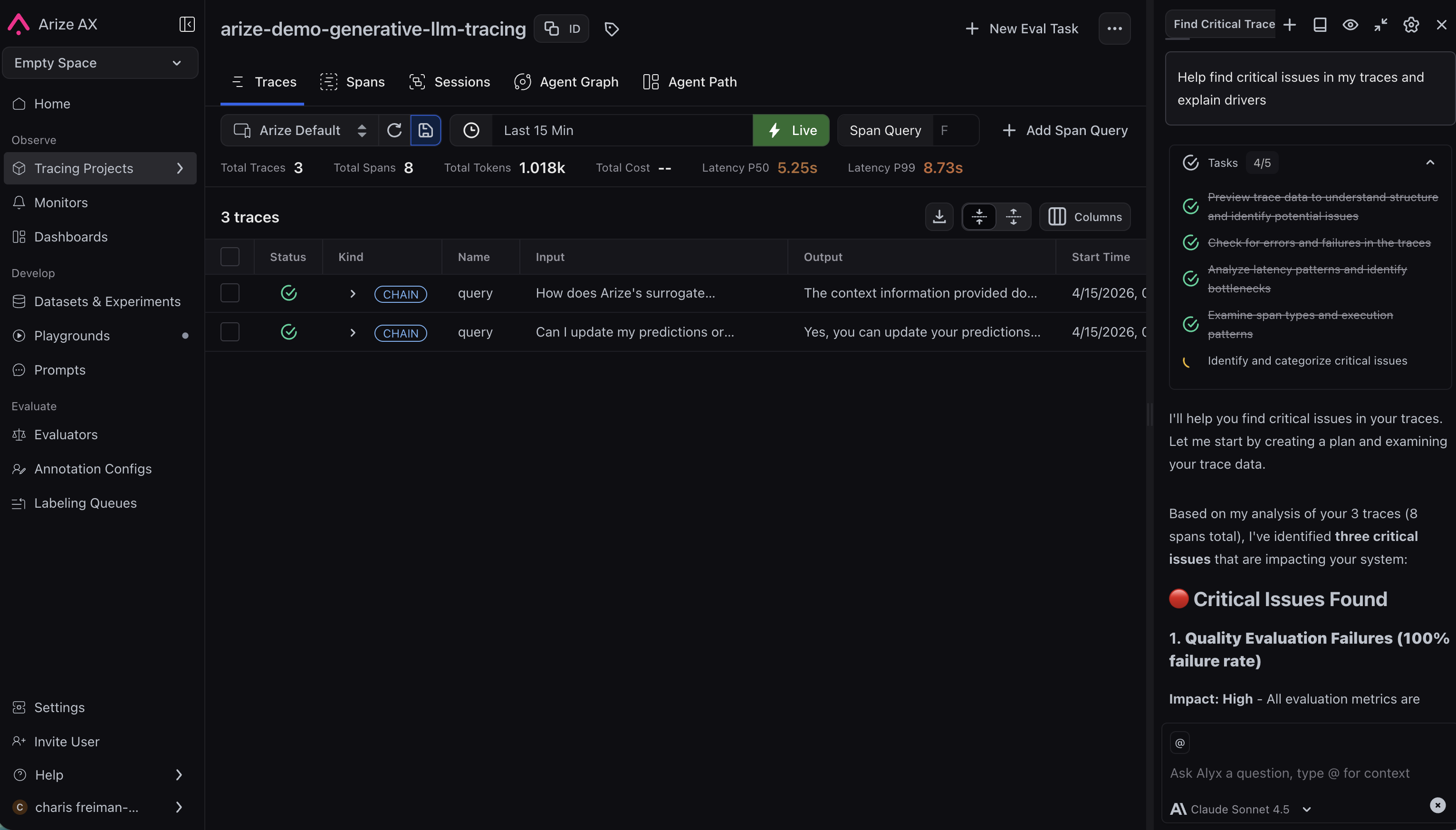Download the traces table
The image size is (1456, 830).
point(939,217)
